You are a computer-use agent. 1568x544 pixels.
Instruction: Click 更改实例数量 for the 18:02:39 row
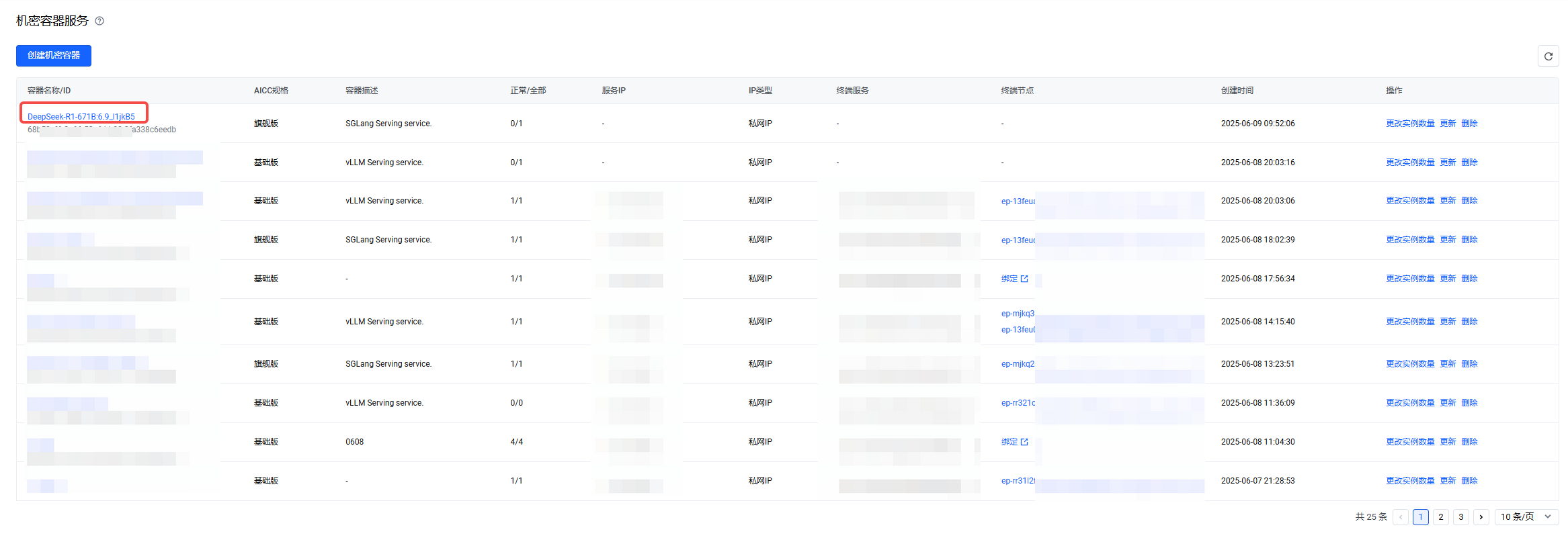tap(1410, 240)
